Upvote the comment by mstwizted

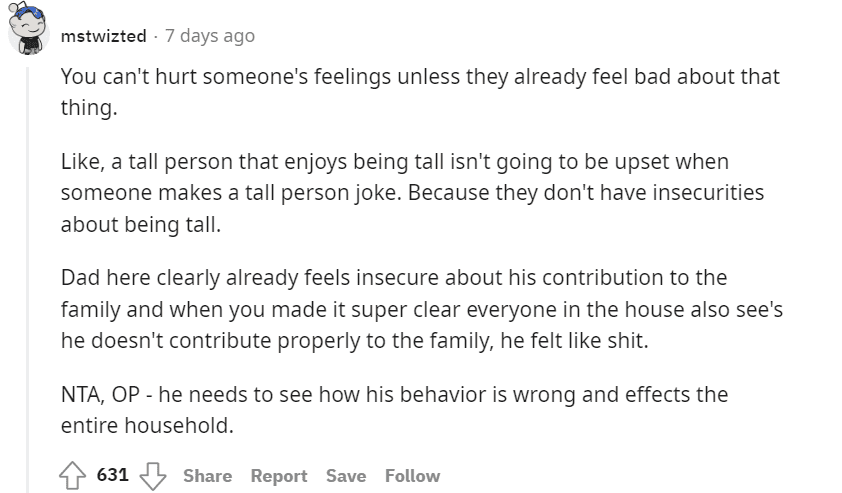point(72,476)
